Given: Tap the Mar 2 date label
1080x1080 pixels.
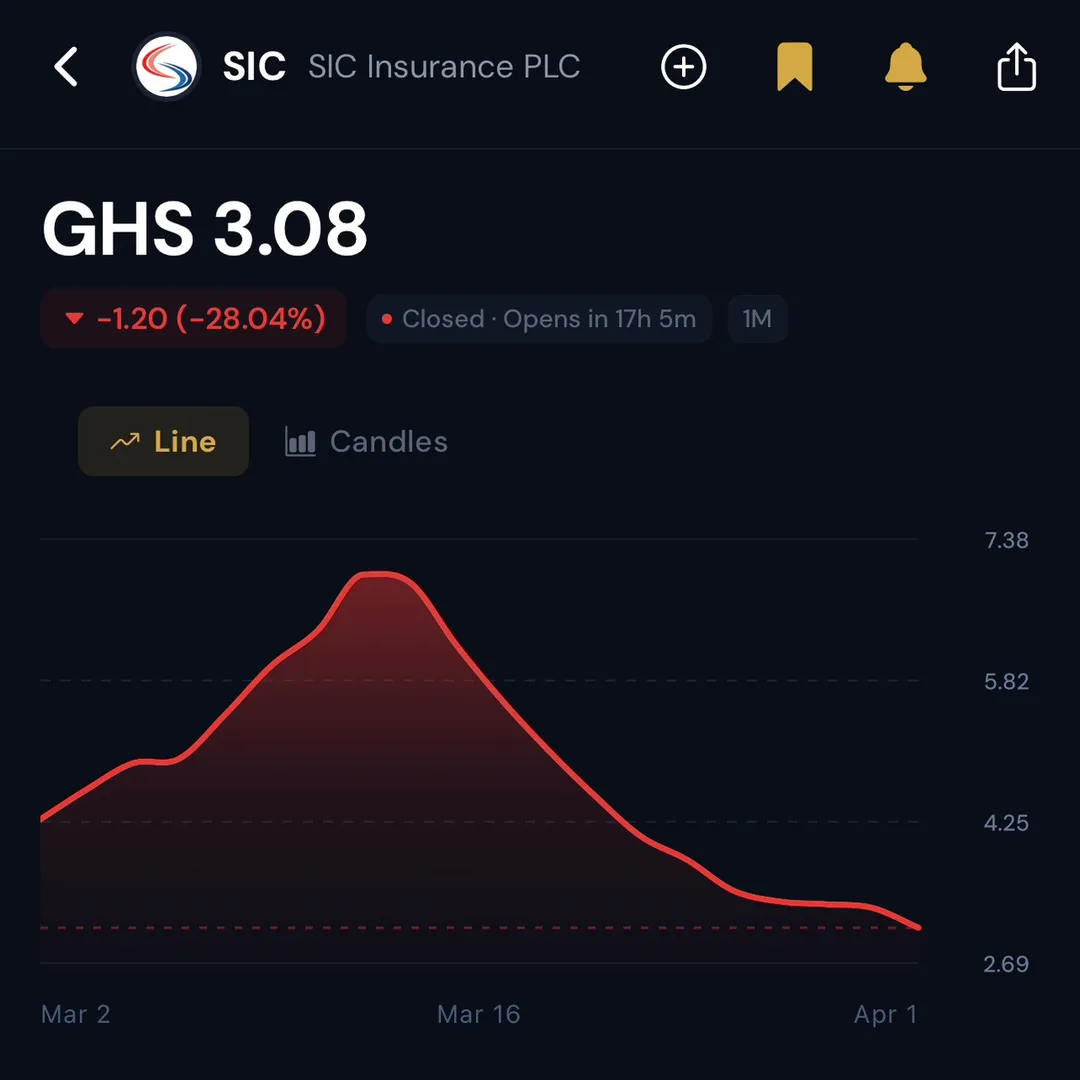Looking at the screenshot, I should click(x=76, y=1014).
